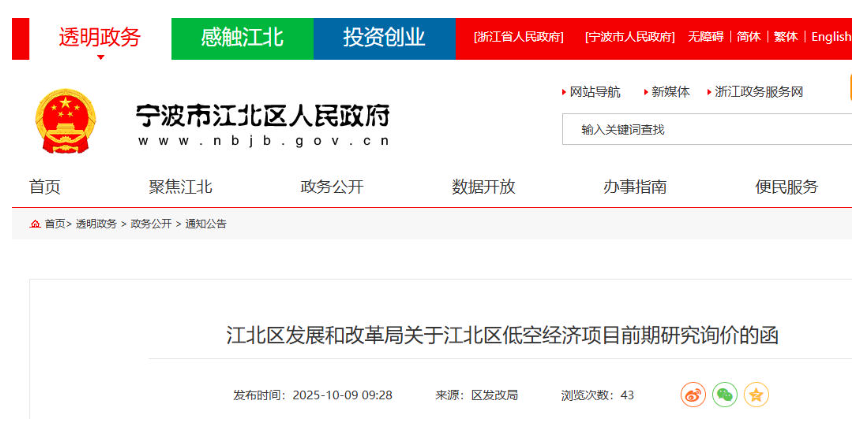Viewport: 863px width, 442px height.
Task: Open 浙江政务服务网 link
Action: click(759, 92)
